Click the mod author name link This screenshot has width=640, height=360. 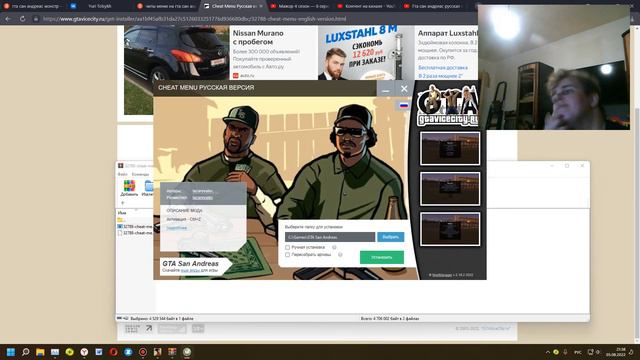(202, 191)
